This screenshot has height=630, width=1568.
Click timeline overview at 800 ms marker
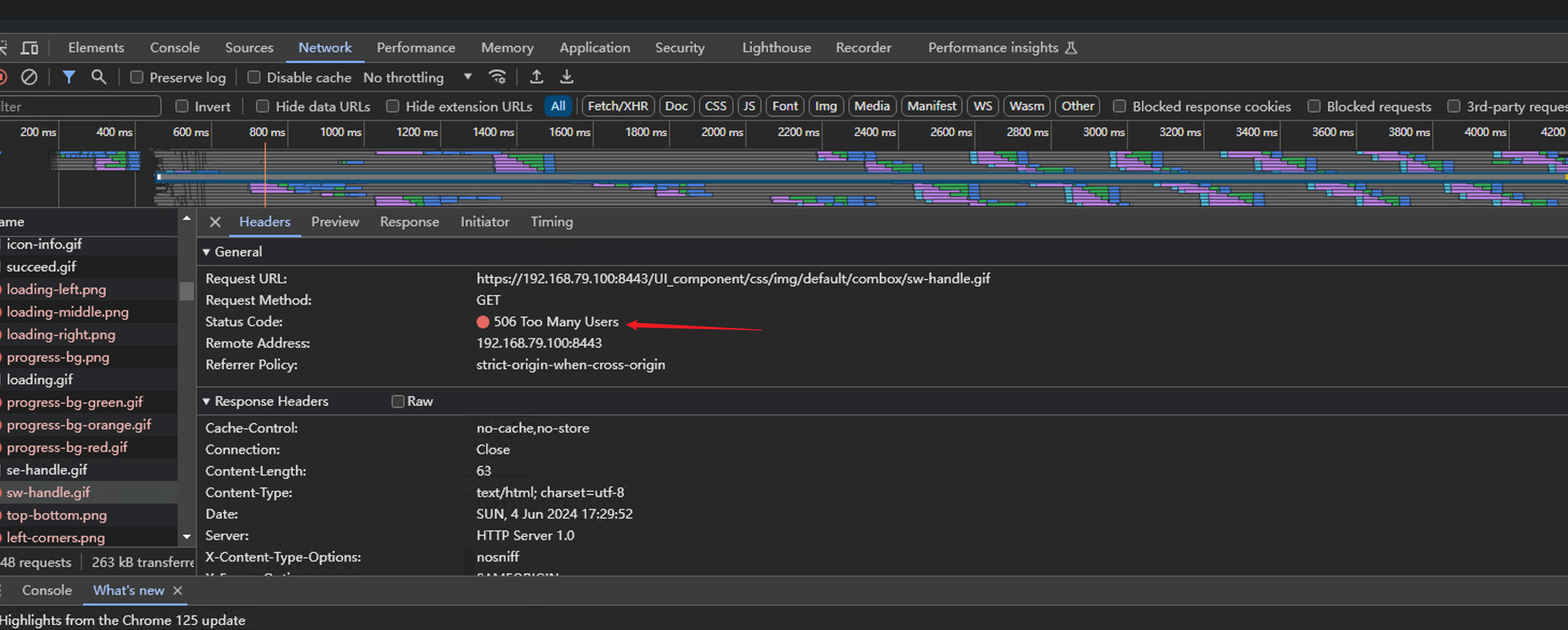pyautogui.click(x=267, y=132)
